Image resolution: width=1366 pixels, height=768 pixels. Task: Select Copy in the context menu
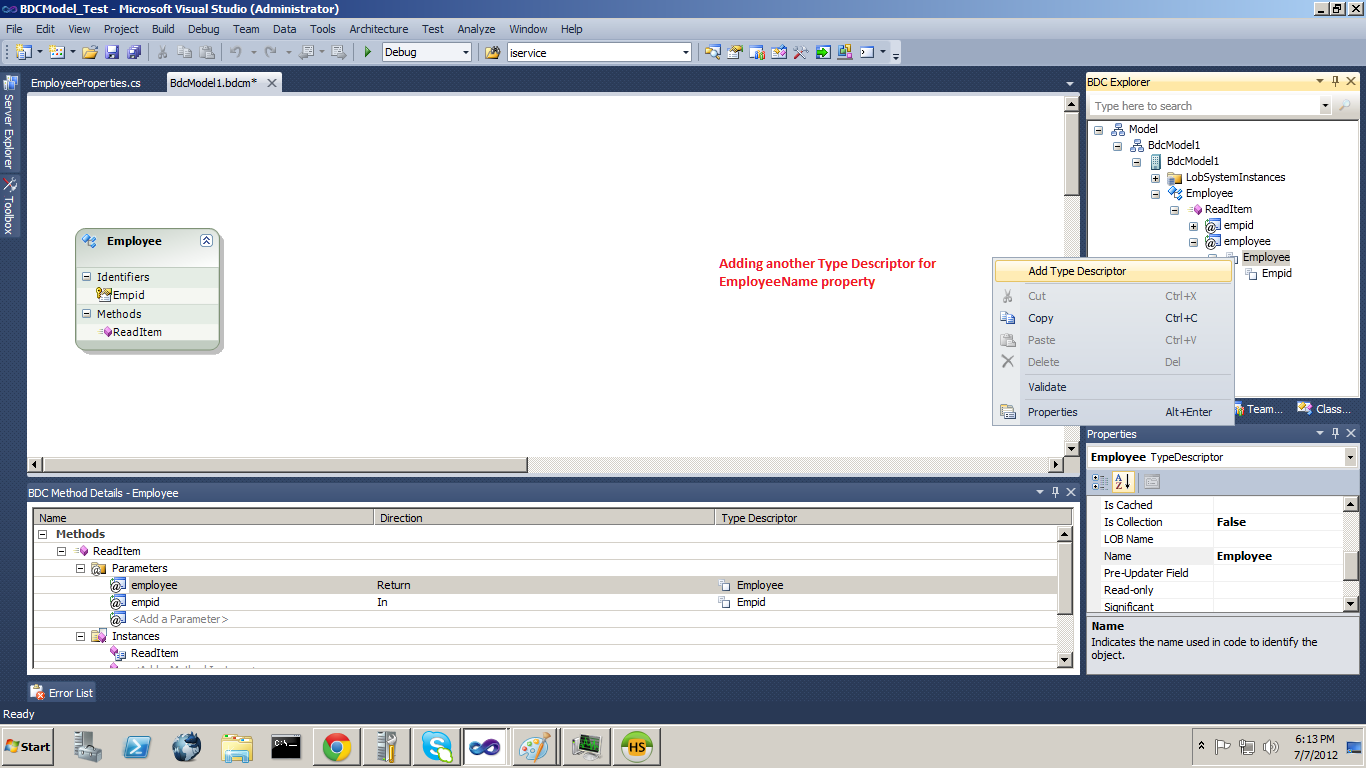point(1113,318)
